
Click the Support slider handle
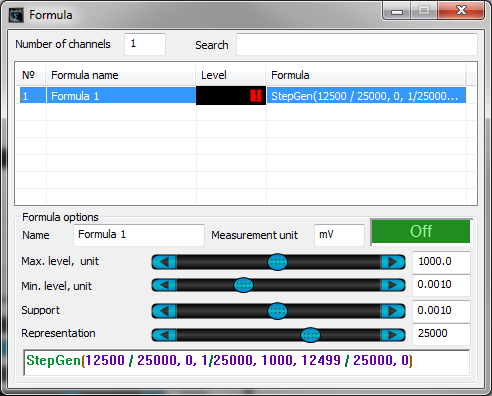pyautogui.click(x=277, y=311)
